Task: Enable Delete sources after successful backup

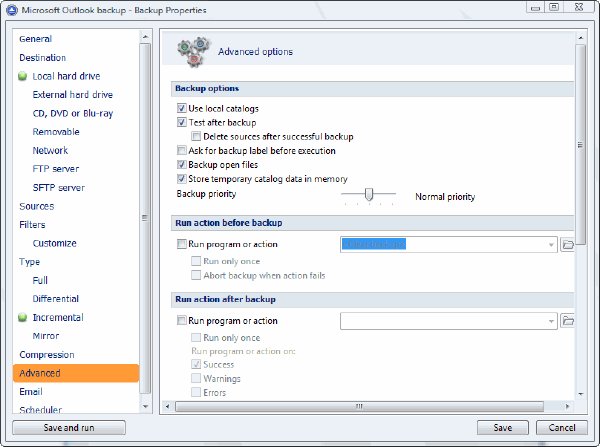Action: 196,136
